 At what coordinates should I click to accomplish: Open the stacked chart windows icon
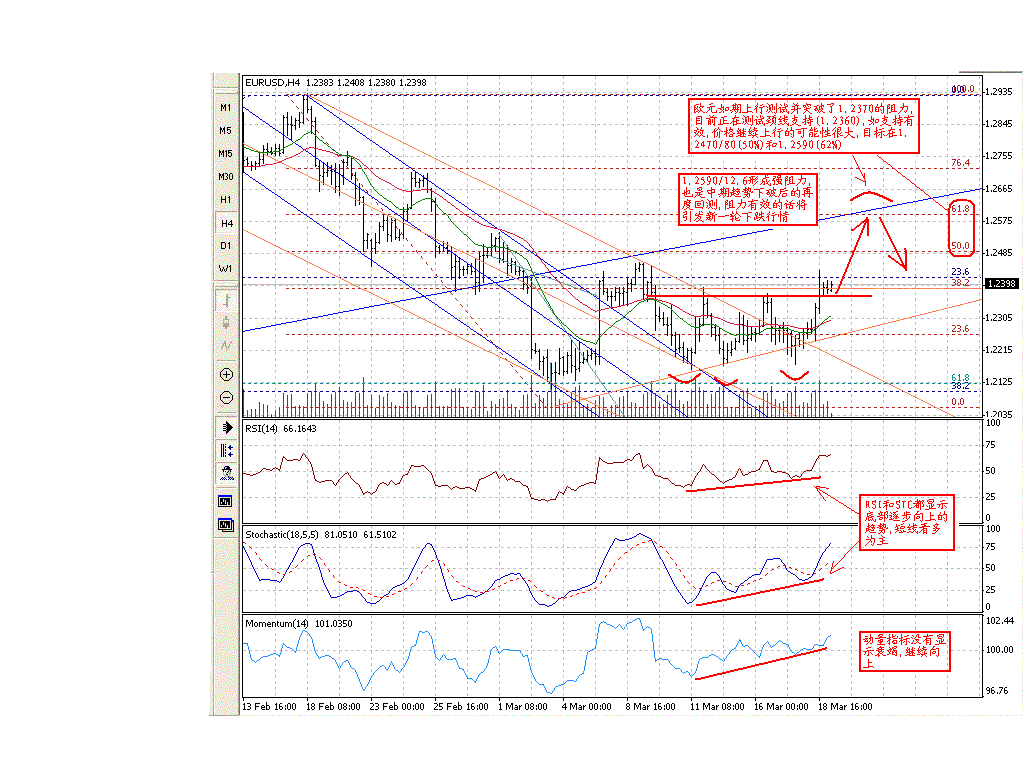[x=226, y=525]
